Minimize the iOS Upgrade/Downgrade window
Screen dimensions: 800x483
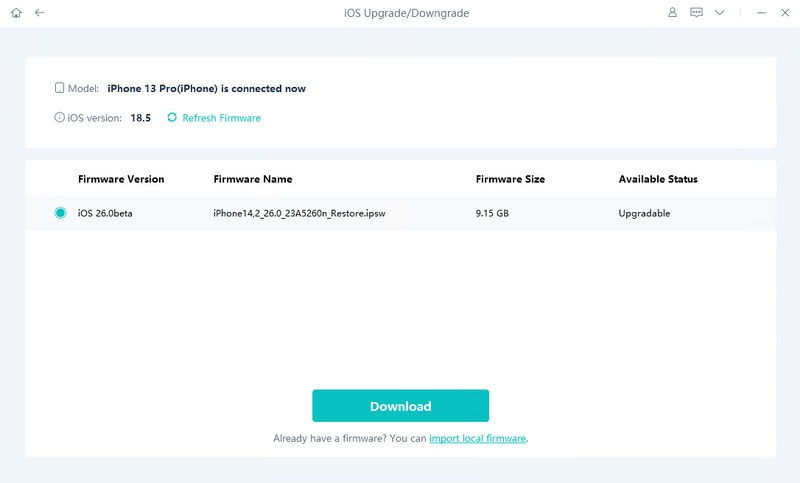pos(761,13)
